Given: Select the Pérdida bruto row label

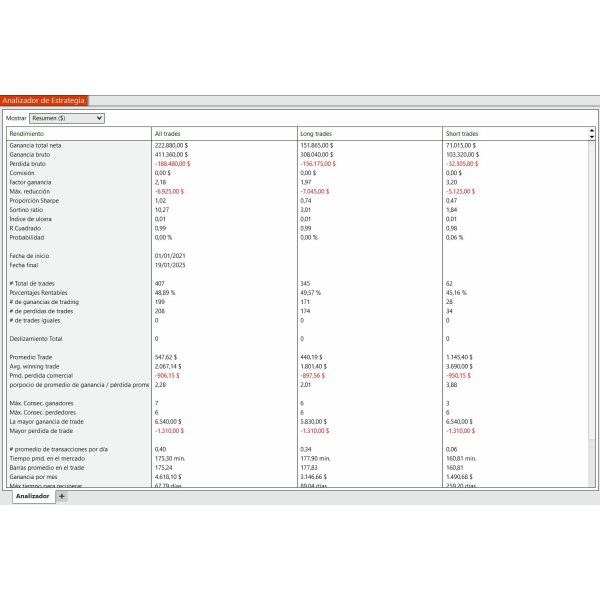Looking at the screenshot, I should click(x=28, y=163).
